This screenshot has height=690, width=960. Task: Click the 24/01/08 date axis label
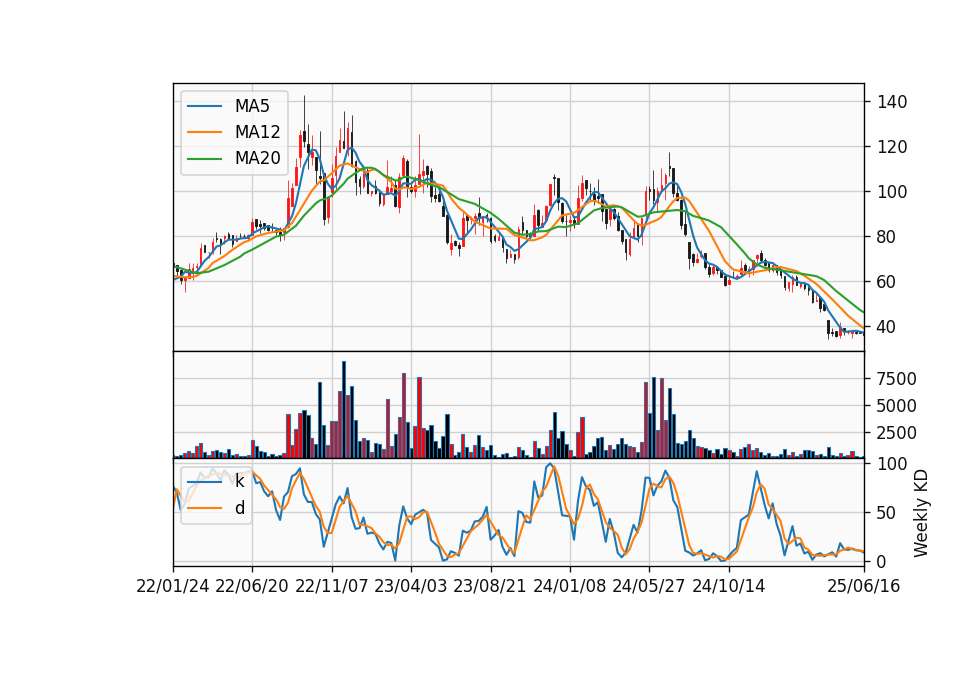(569, 586)
